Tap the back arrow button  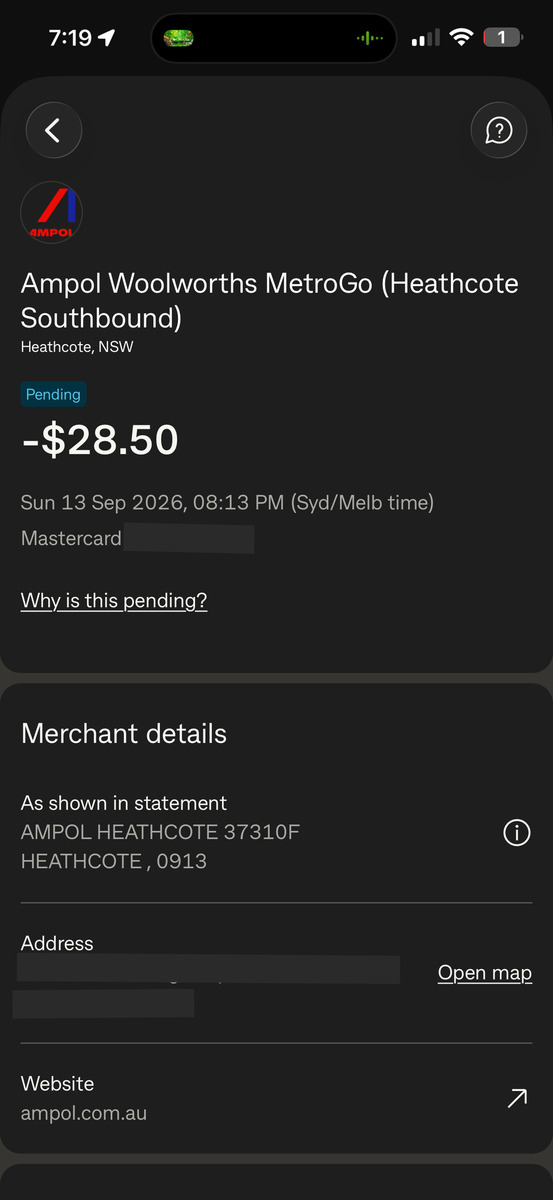(53, 130)
